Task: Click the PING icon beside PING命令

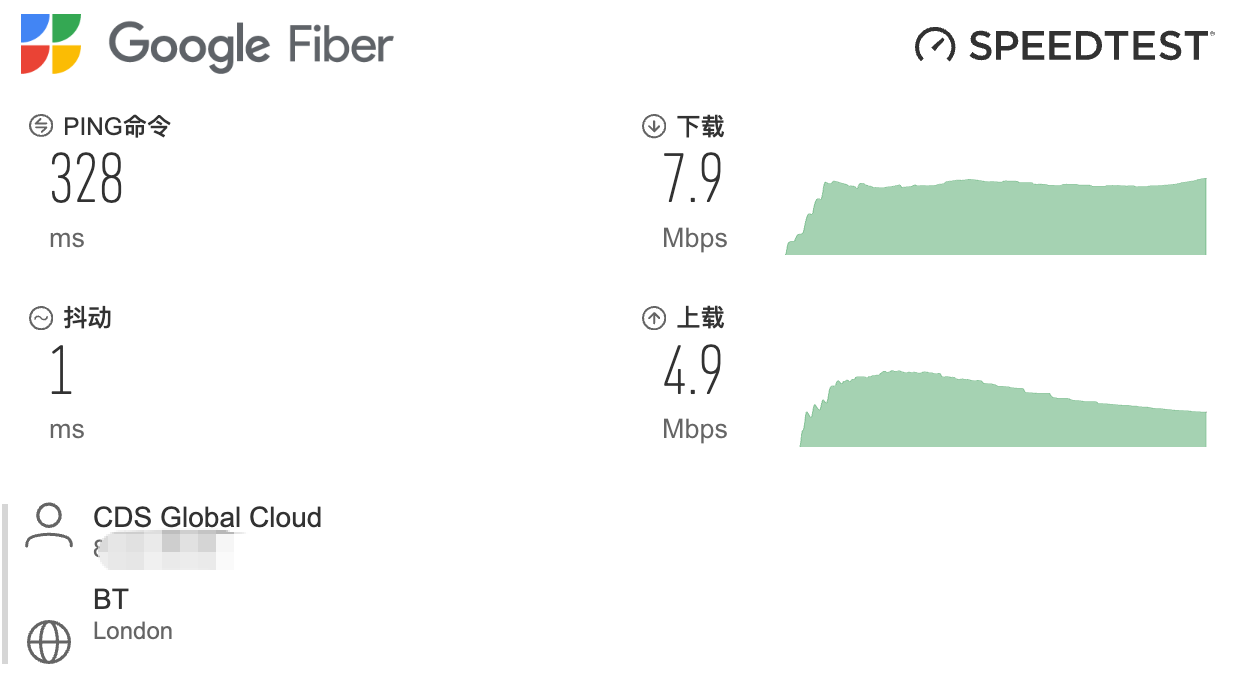Action: tap(41, 126)
